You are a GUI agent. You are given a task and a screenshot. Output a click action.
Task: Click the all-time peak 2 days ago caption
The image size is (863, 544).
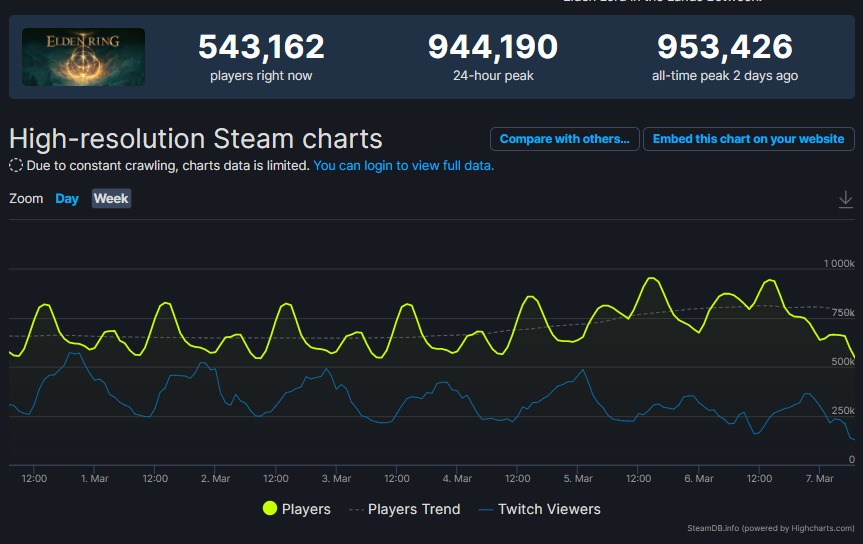coord(725,76)
